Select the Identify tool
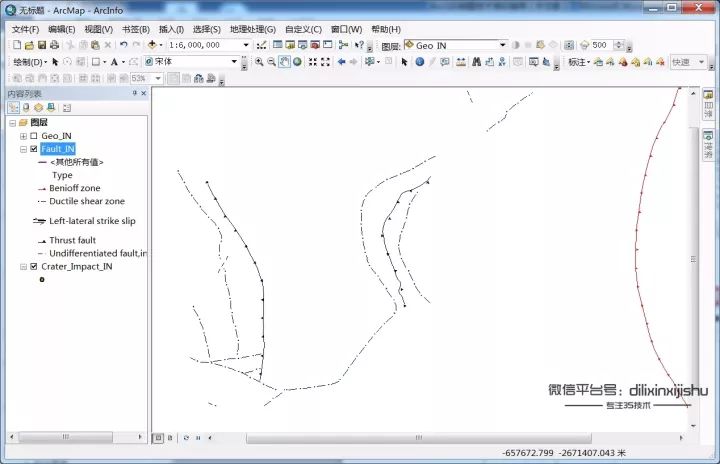This screenshot has width=720, height=464. coord(420,62)
